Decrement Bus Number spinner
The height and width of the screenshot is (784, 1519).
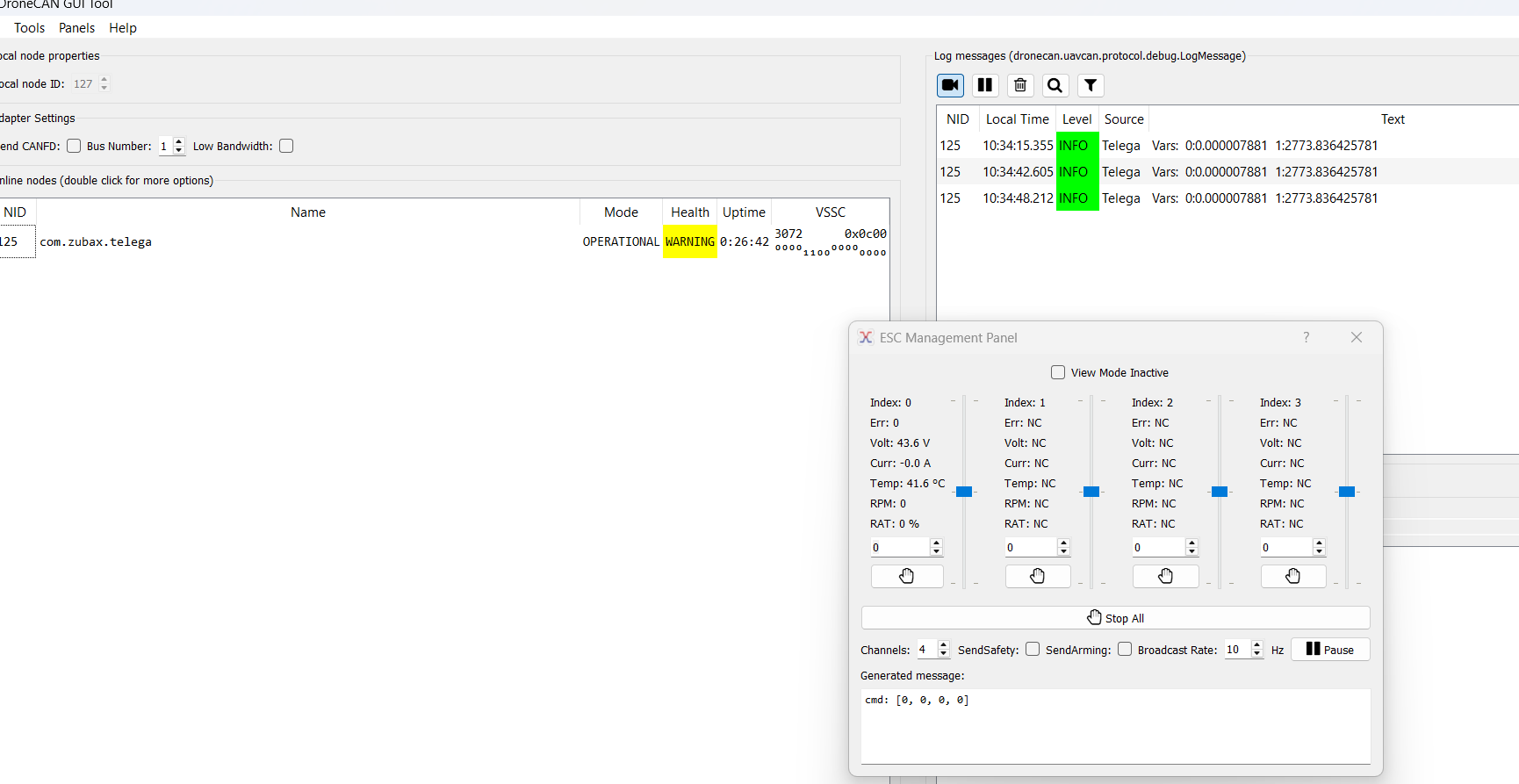(179, 150)
